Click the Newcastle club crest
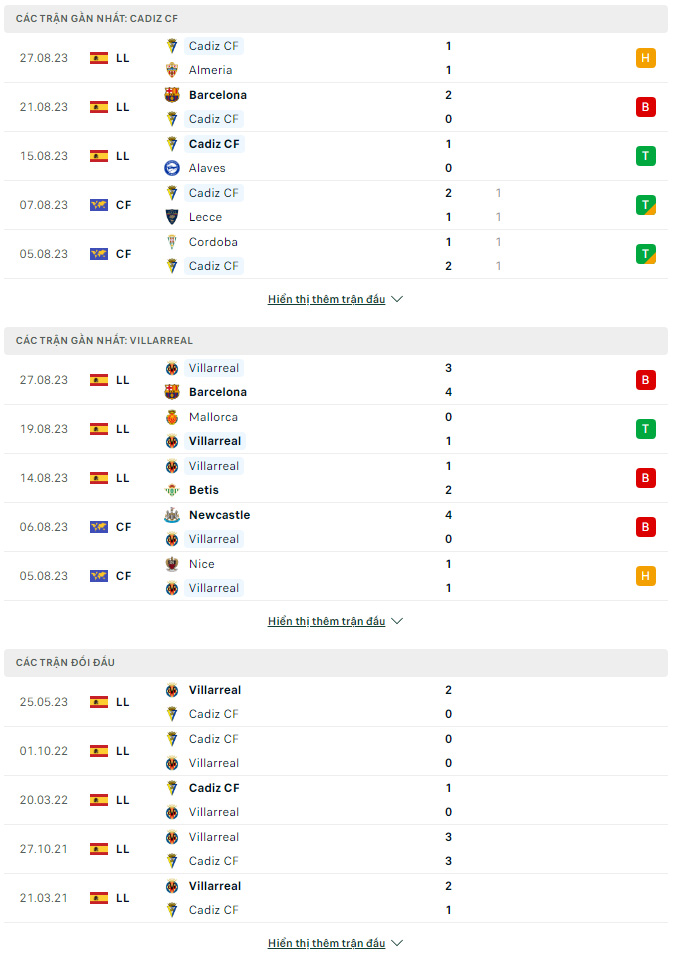675x954 pixels. tap(172, 515)
